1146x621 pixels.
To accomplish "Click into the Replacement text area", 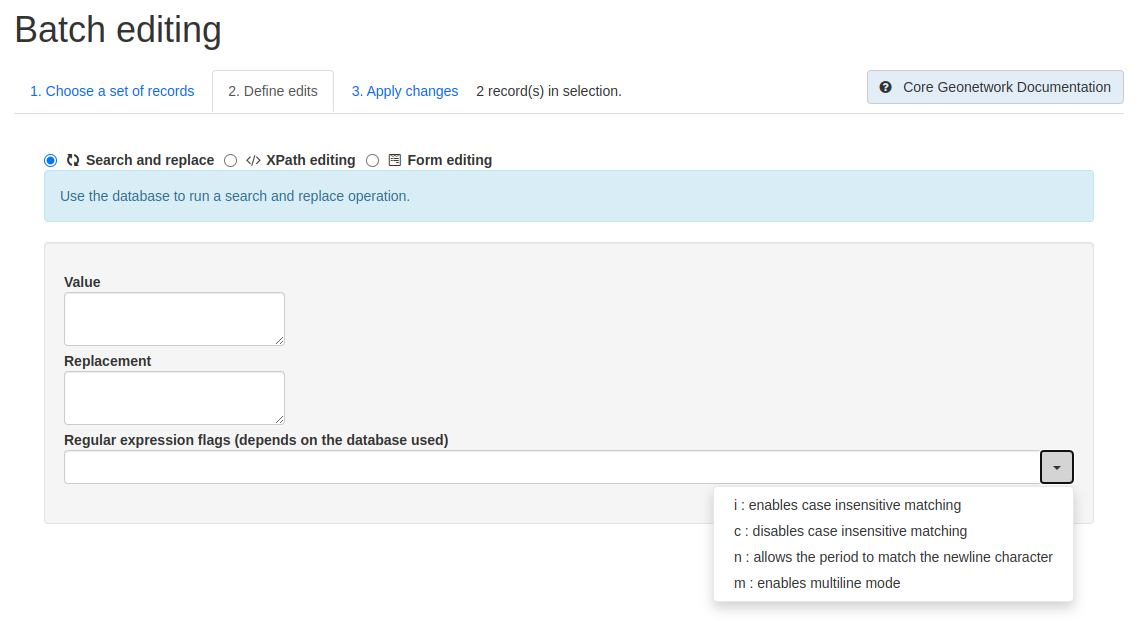I will click(174, 398).
